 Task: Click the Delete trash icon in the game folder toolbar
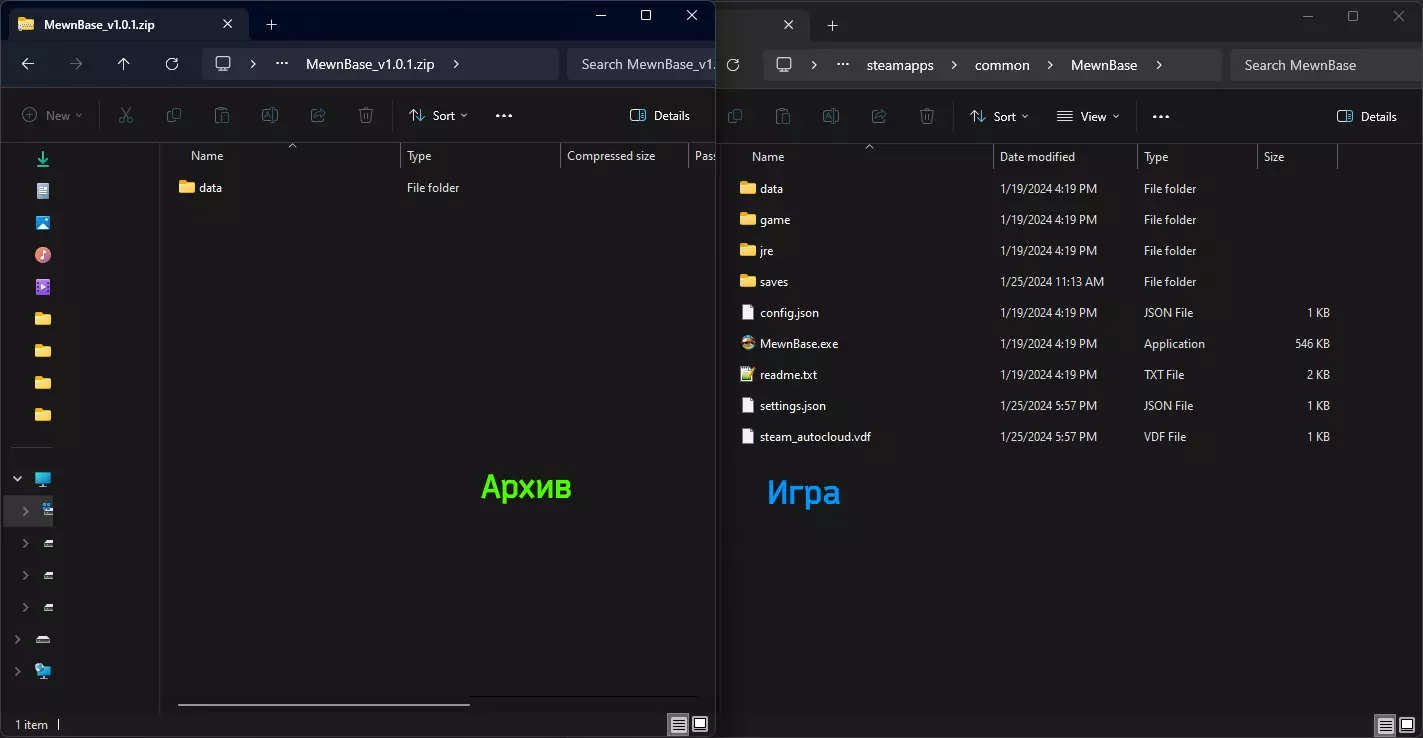[x=927, y=116]
